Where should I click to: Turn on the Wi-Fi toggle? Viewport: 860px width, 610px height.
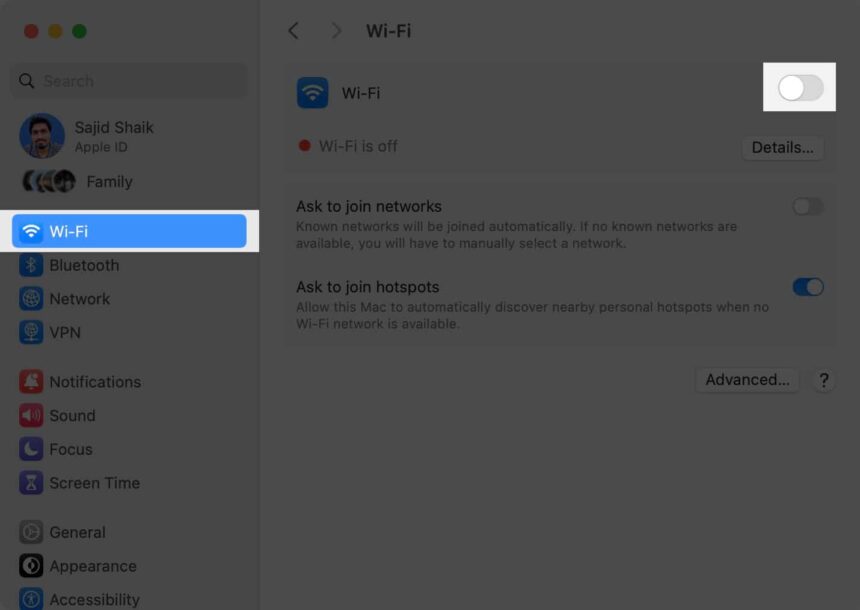pyautogui.click(x=799, y=87)
